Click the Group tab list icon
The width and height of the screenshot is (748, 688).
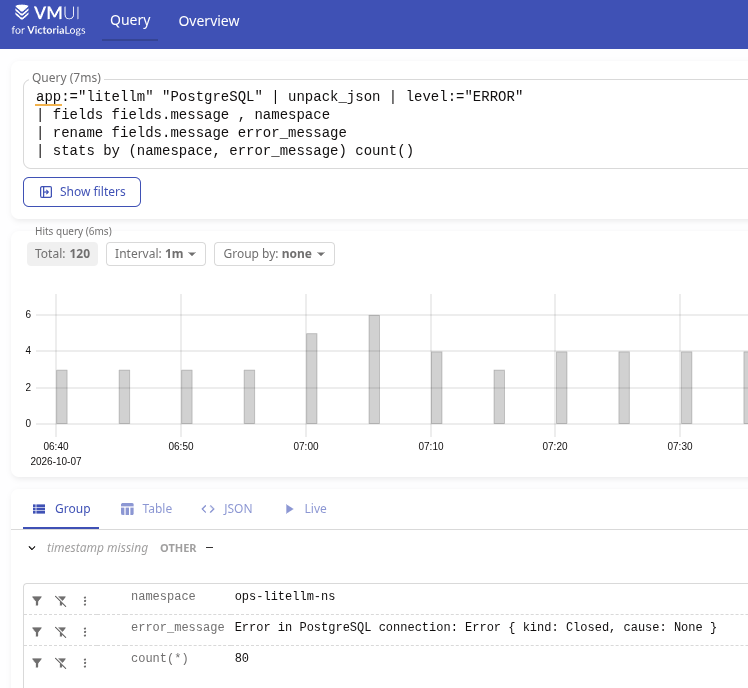point(39,509)
